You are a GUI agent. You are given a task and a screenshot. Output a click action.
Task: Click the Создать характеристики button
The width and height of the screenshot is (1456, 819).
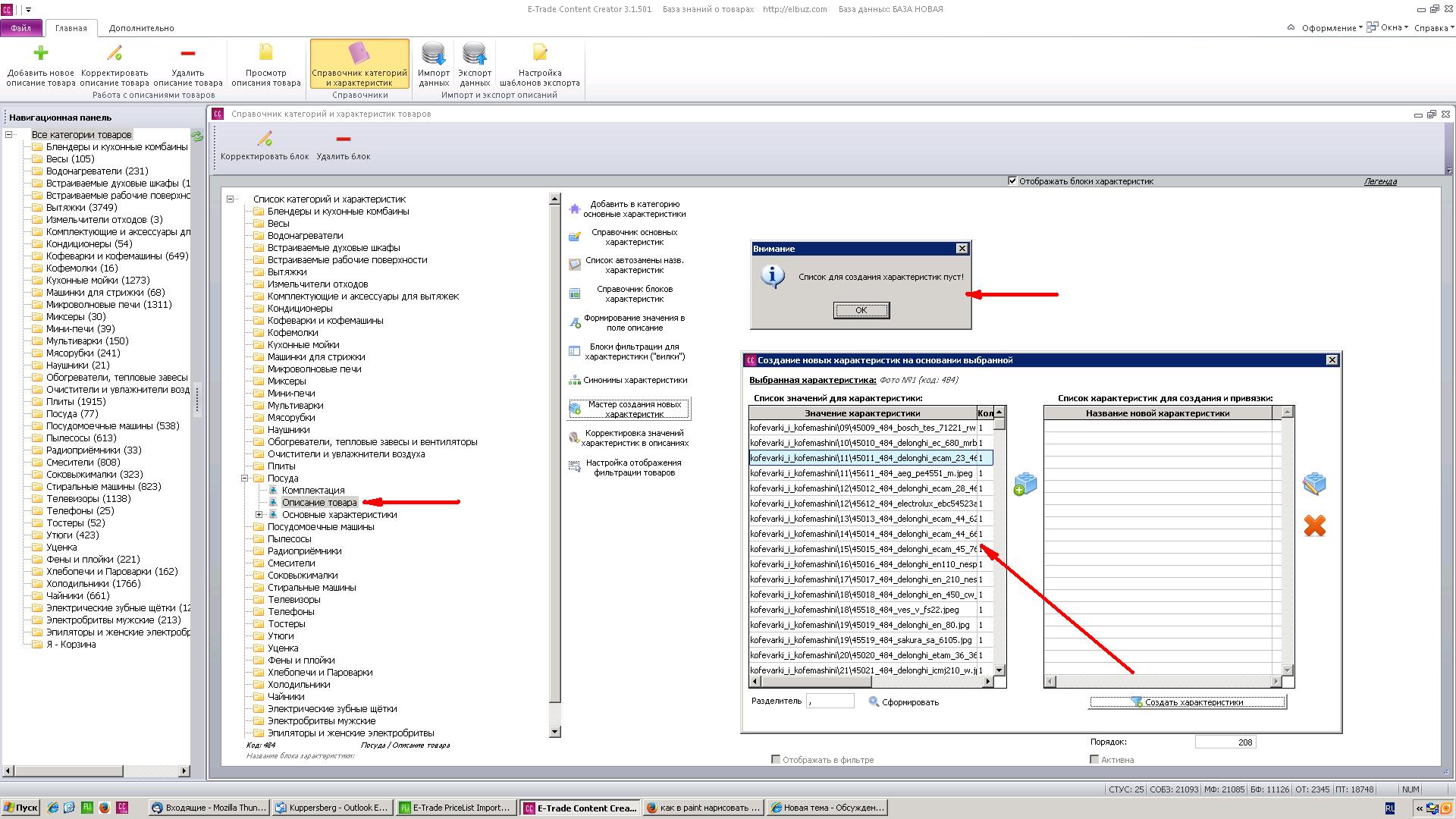pyautogui.click(x=1188, y=702)
